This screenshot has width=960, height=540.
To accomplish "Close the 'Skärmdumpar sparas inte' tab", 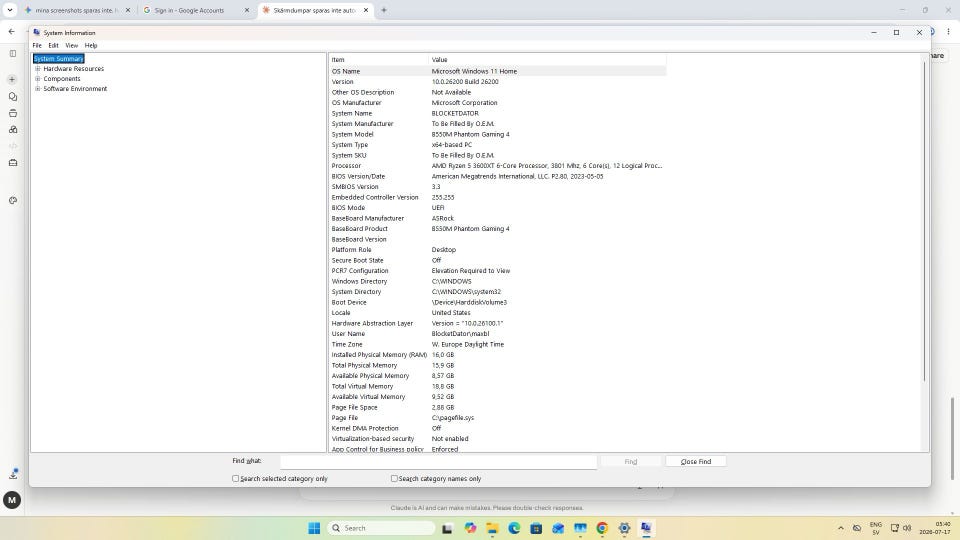I will click(x=366, y=10).
